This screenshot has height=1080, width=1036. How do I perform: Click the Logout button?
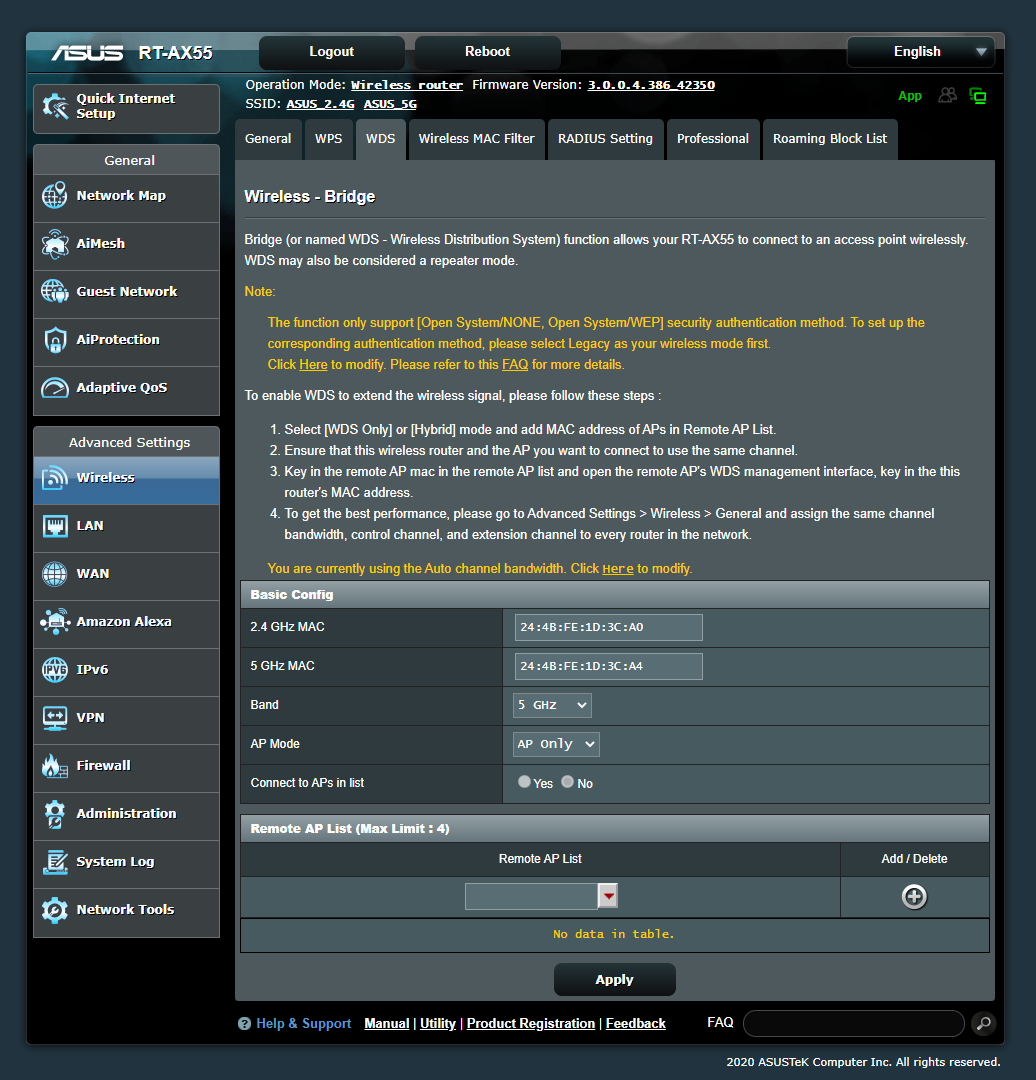(x=331, y=52)
